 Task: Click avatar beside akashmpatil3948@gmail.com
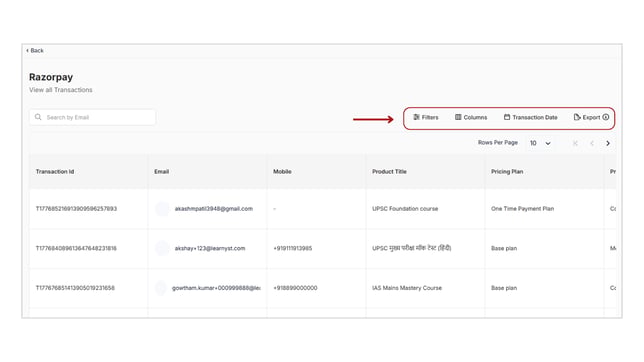coord(162,209)
